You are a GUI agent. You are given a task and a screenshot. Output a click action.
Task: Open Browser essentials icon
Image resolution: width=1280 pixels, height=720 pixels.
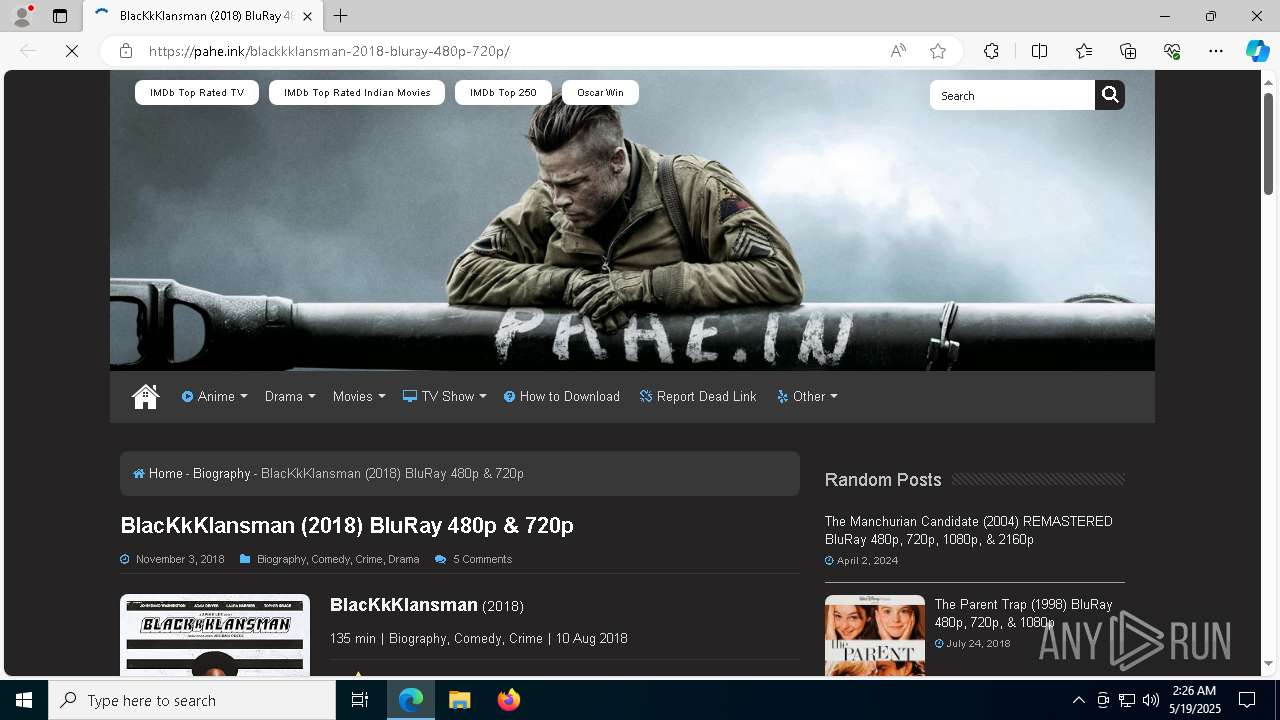tap(1172, 51)
